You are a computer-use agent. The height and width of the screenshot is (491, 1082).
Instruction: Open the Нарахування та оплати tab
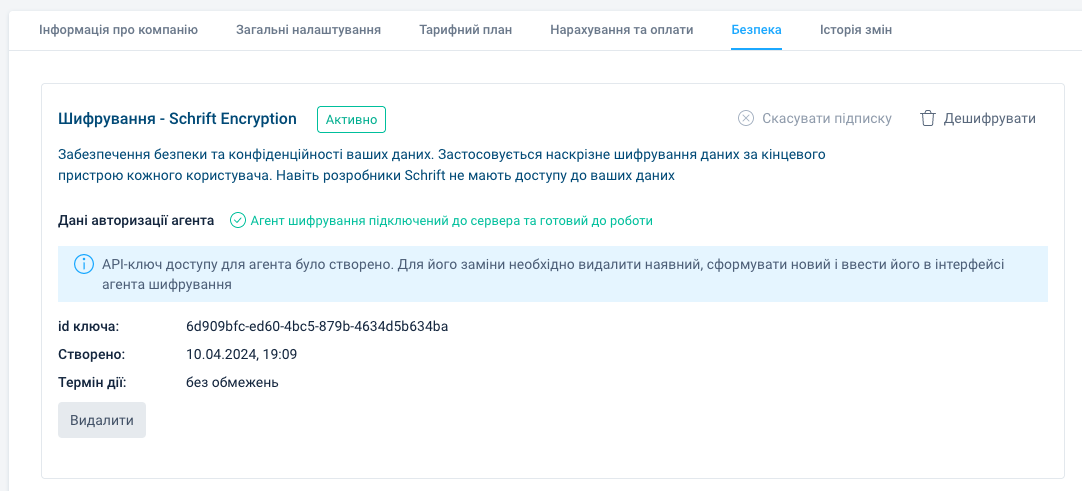(x=621, y=30)
